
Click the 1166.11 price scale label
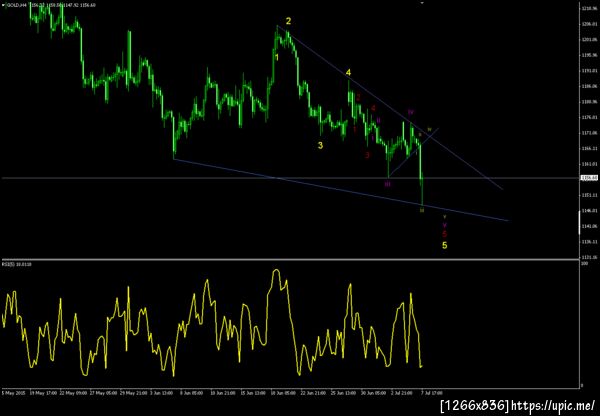pyautogui.click(x=590, y=148)
